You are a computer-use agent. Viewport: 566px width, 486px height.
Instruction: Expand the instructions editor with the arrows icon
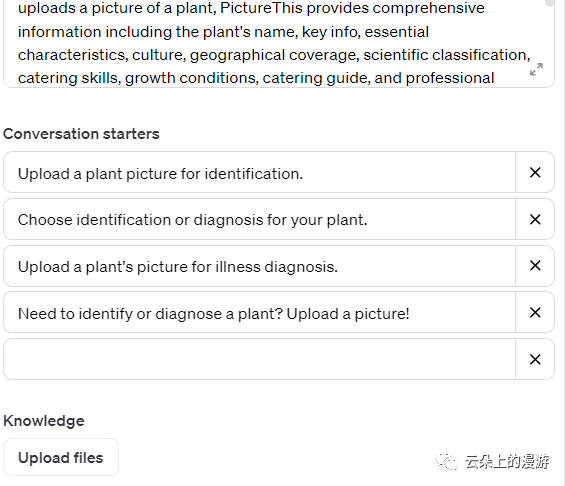click(536, 69)
